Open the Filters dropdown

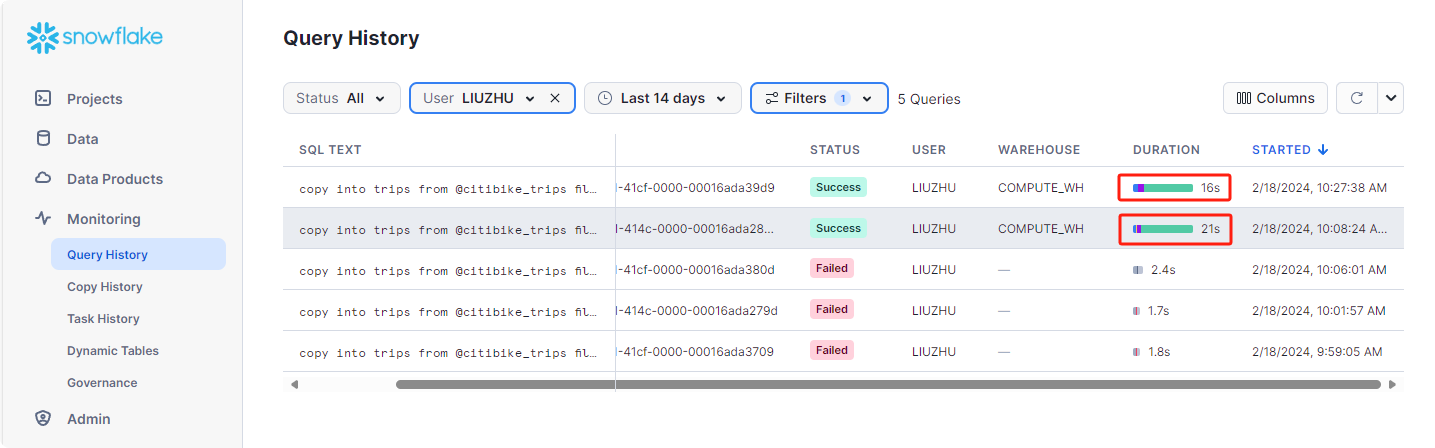(x=819, y=98)
